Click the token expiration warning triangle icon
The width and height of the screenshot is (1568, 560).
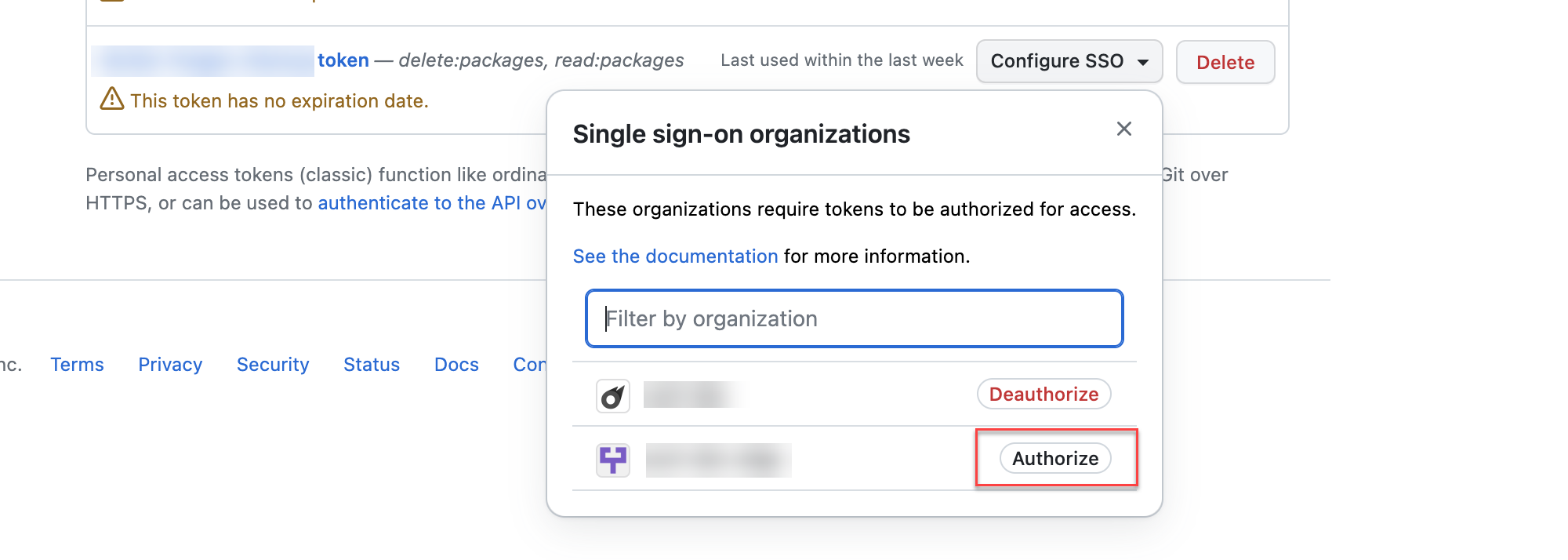click(x=112, y=100)
